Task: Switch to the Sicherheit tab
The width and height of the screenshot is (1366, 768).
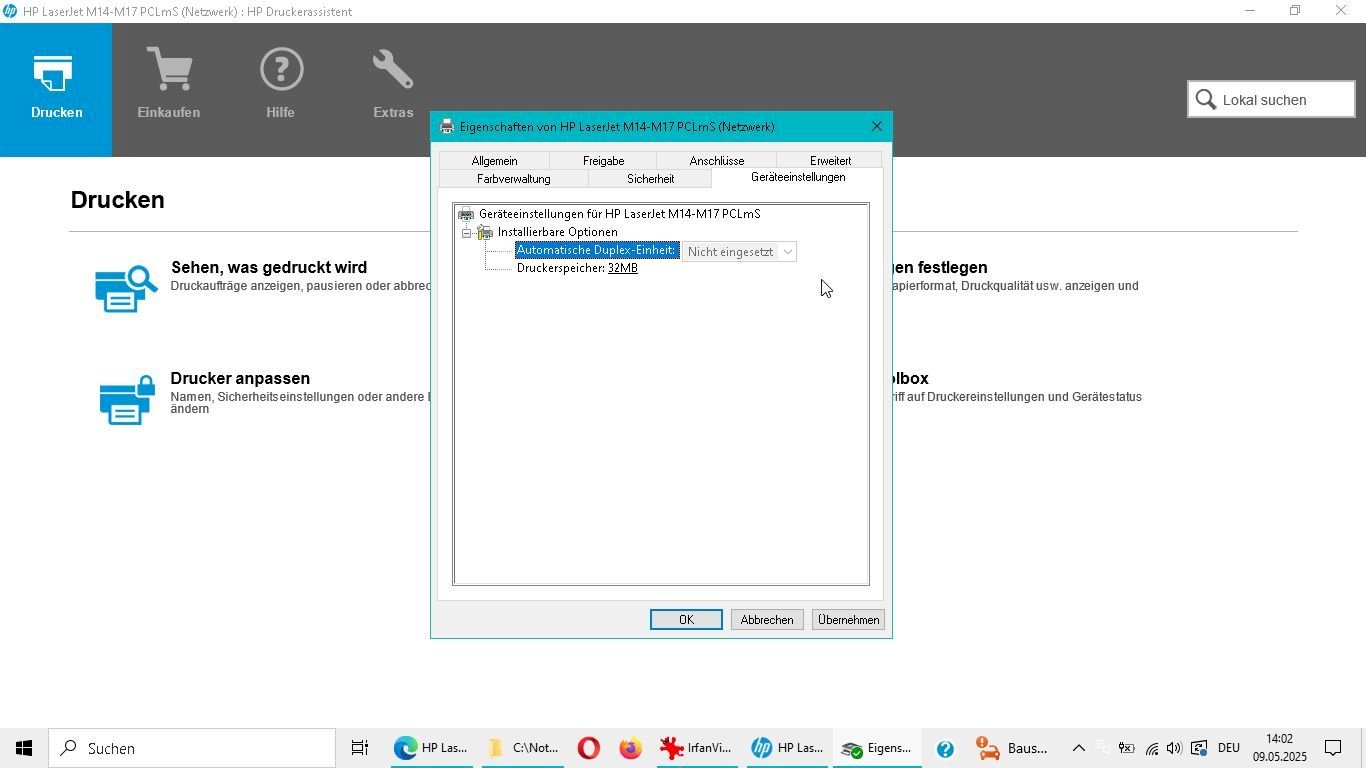Action: [x=650, y=179]
